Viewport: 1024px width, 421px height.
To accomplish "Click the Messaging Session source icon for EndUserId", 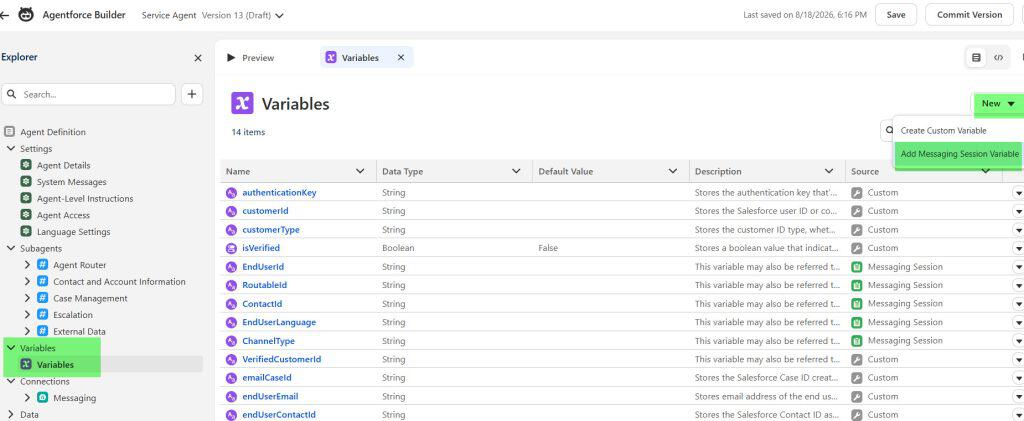I will click(x=857, y=266).
